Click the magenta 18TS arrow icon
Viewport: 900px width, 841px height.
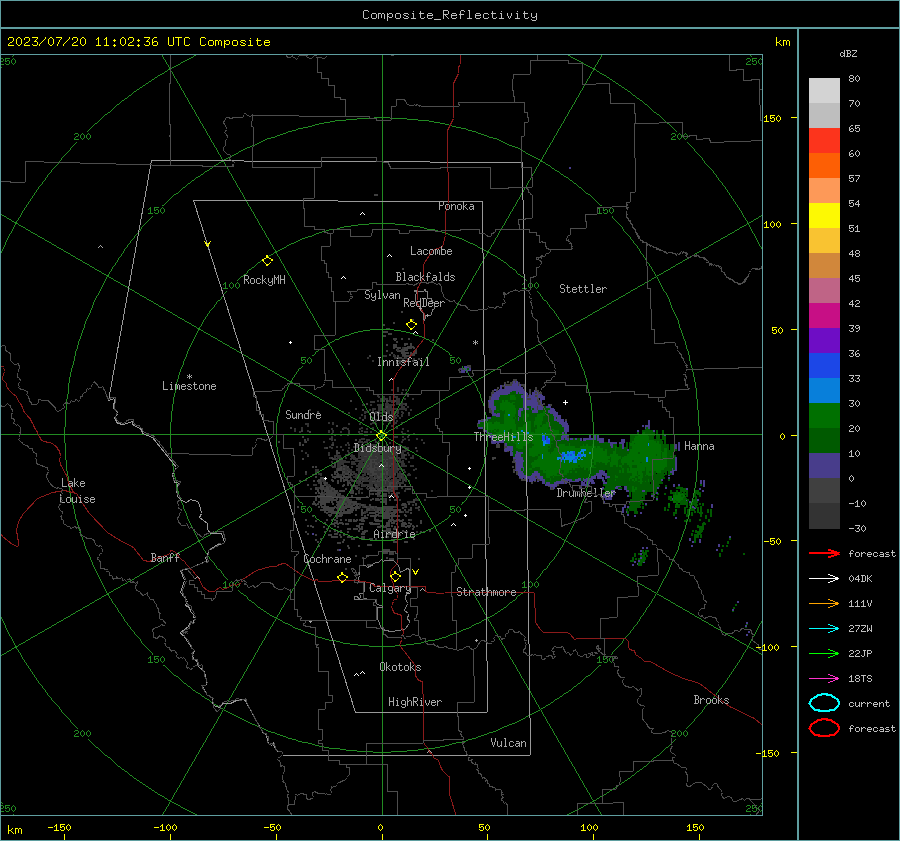pyautogui.click(x=824, y=679)
